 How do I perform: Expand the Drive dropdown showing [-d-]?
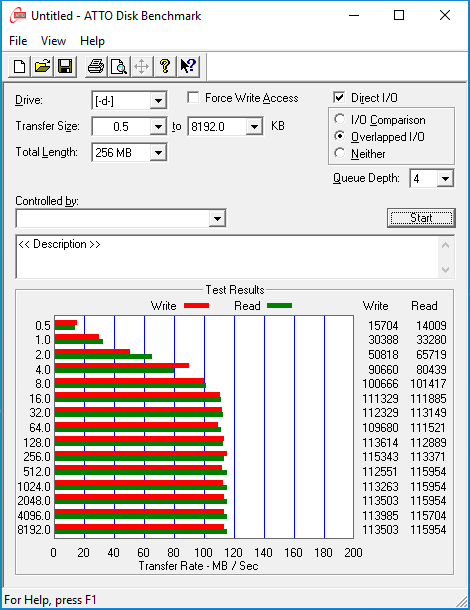pos(158,101)
